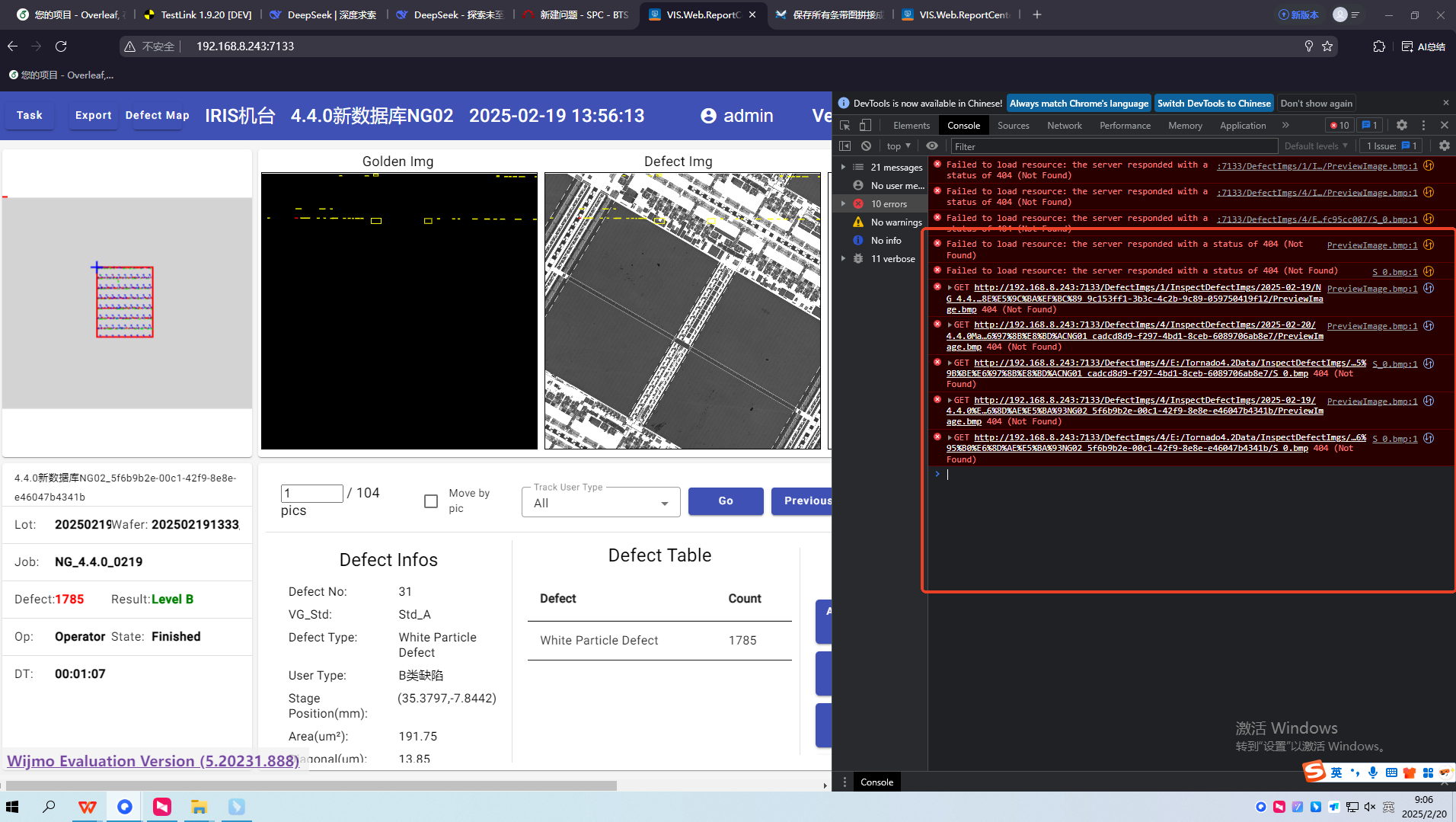Open the extensions puzzle icon
Screen dimensions: 1456x822
pos(1379,46)
